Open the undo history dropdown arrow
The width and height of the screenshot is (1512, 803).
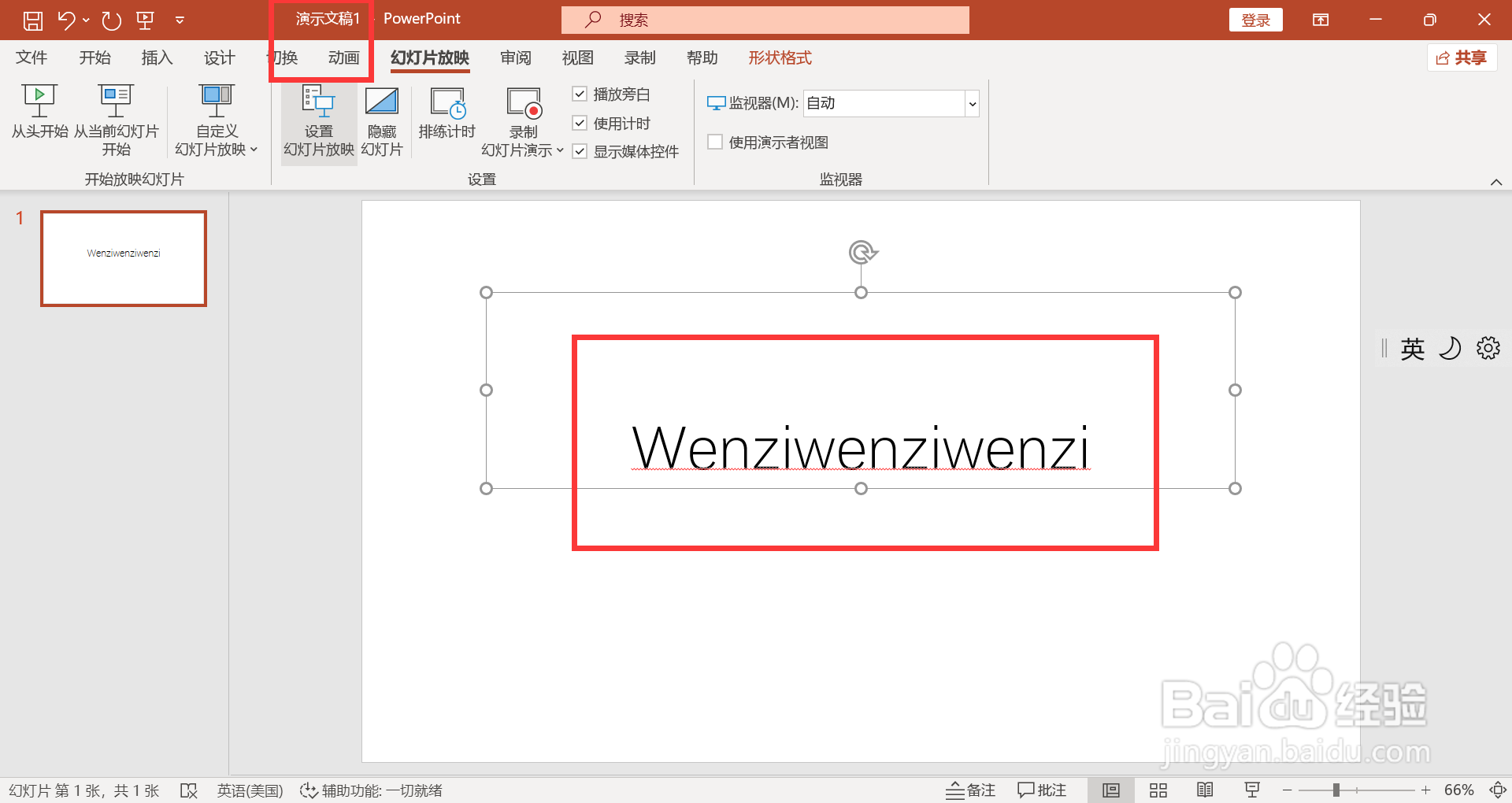[86, 20]
